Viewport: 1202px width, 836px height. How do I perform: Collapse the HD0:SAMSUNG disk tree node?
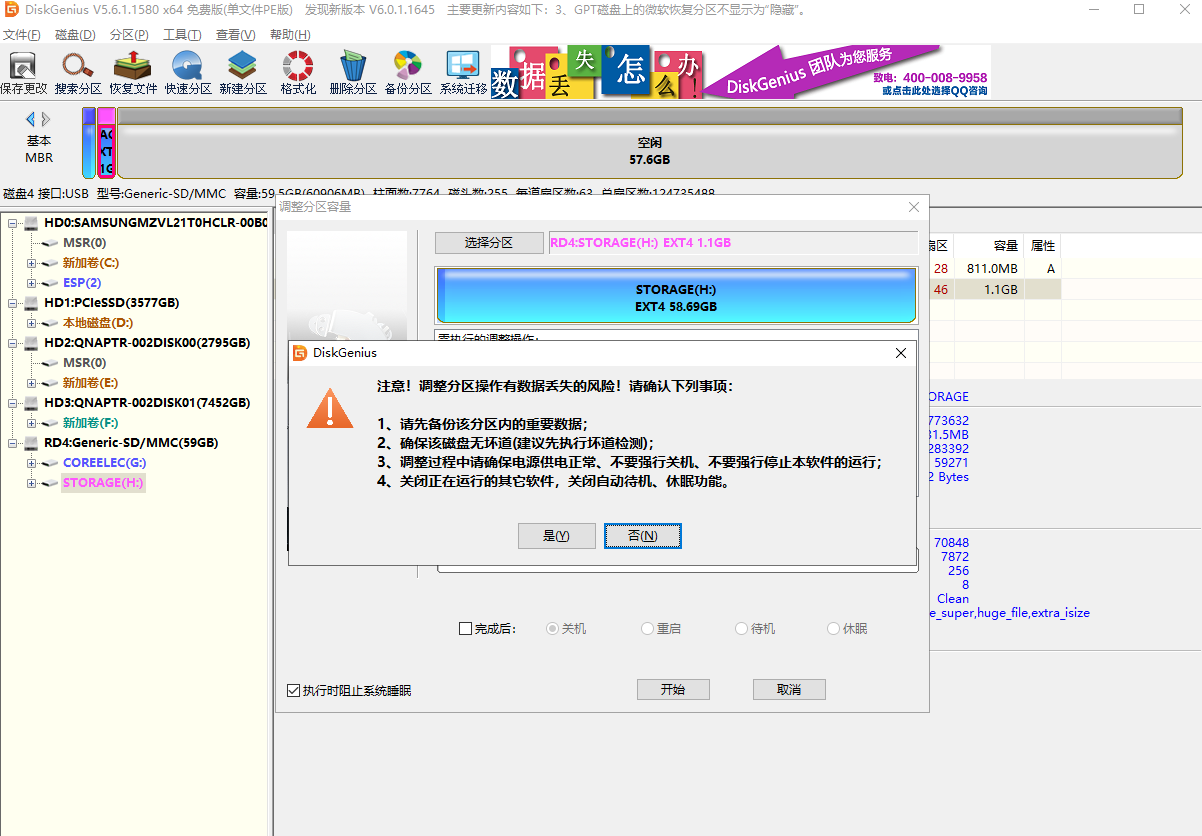(x=13, y=223)
